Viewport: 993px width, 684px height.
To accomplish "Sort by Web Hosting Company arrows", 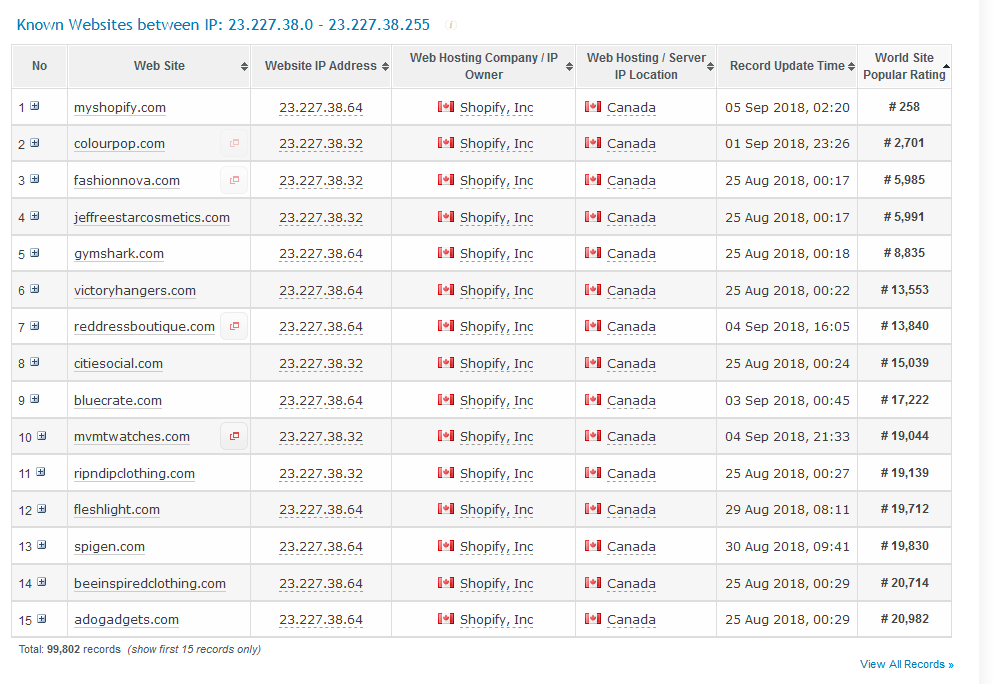I will click(569, 66).
